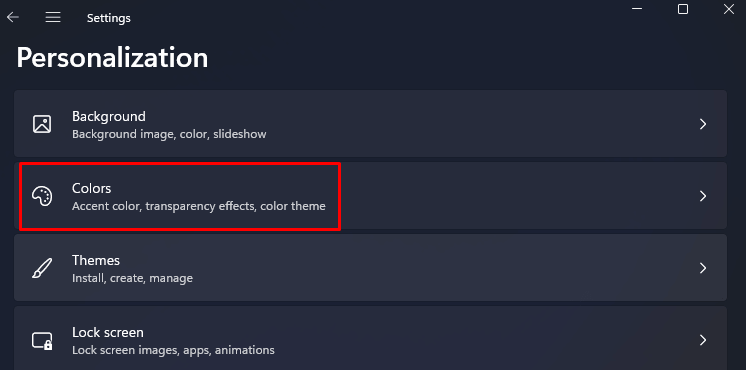Open the Background settings label
746x370 pixels.
(109, 117)
